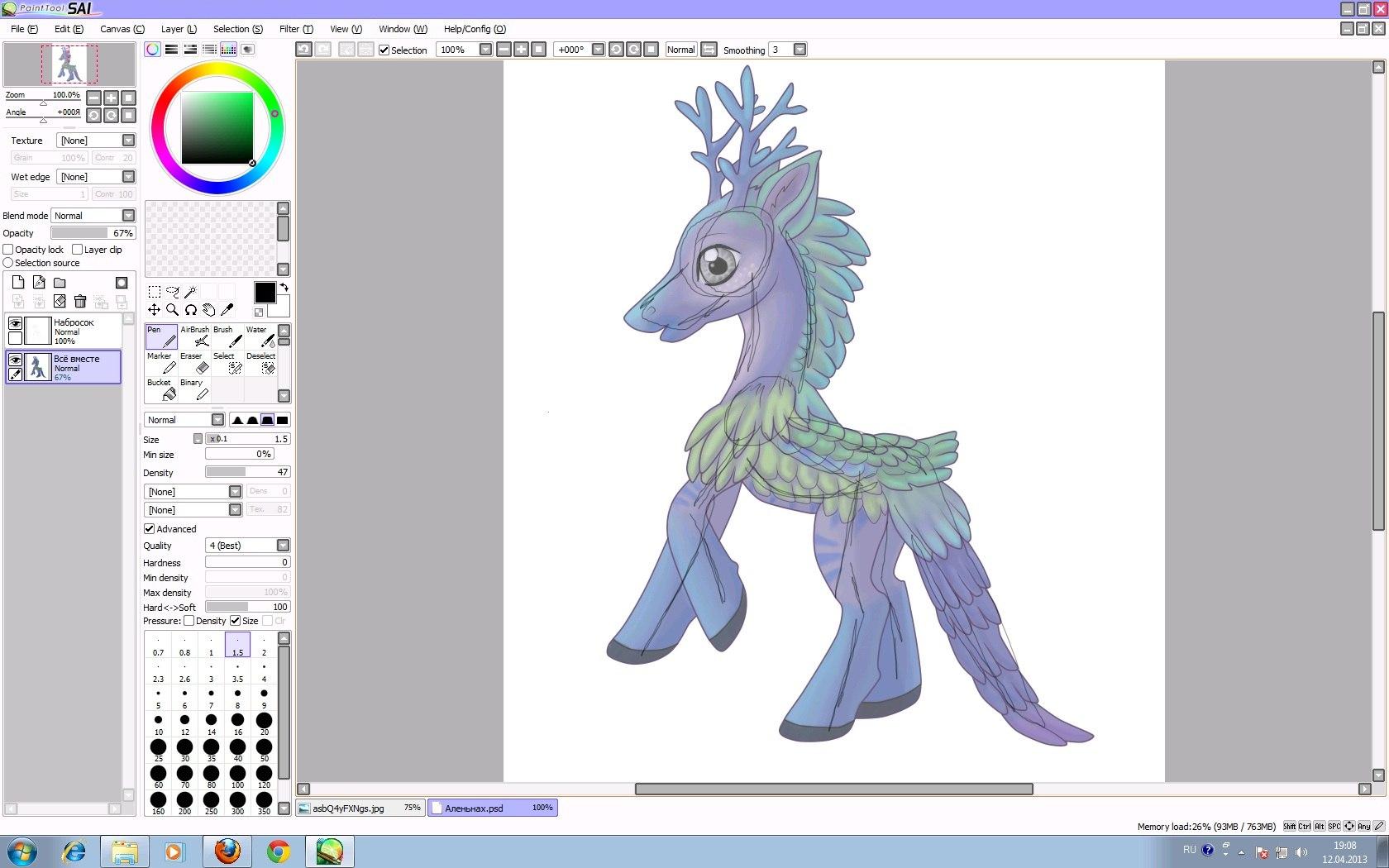The image size is (1389, 868).
Task: Open the Layer menu
Action: (x=179, y=29)
